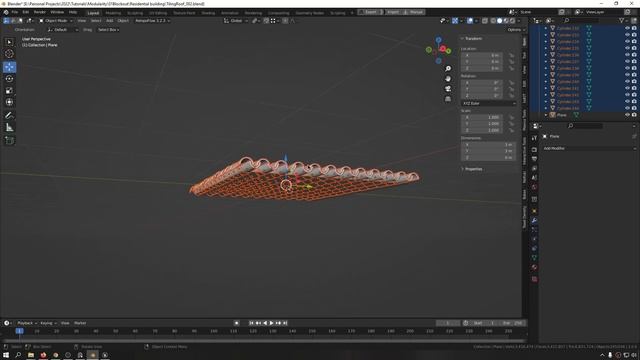The image size is (640, 360).
Task: Hide Cylinder.244 with its eye icon
Action: coord(627,108)
